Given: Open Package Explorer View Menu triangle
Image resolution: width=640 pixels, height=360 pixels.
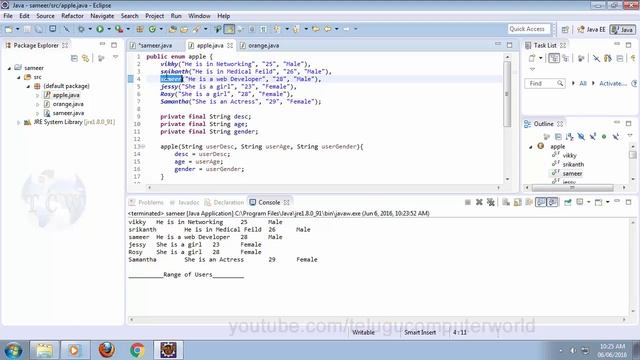Looking at the screenshot, I should pos(116,58).
